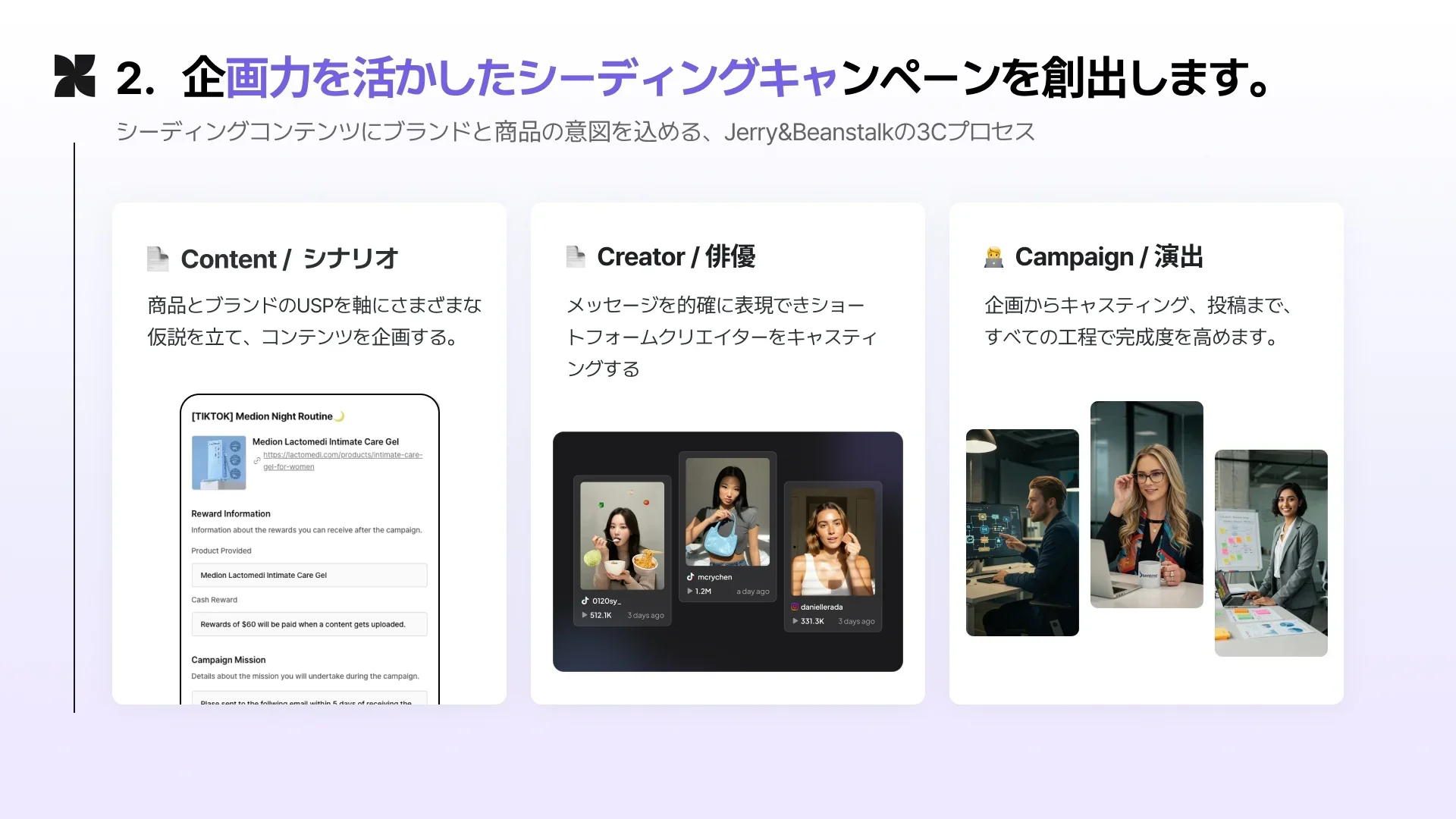Click the Product Provided input field
1456x819 pixels.
[309, 575]
